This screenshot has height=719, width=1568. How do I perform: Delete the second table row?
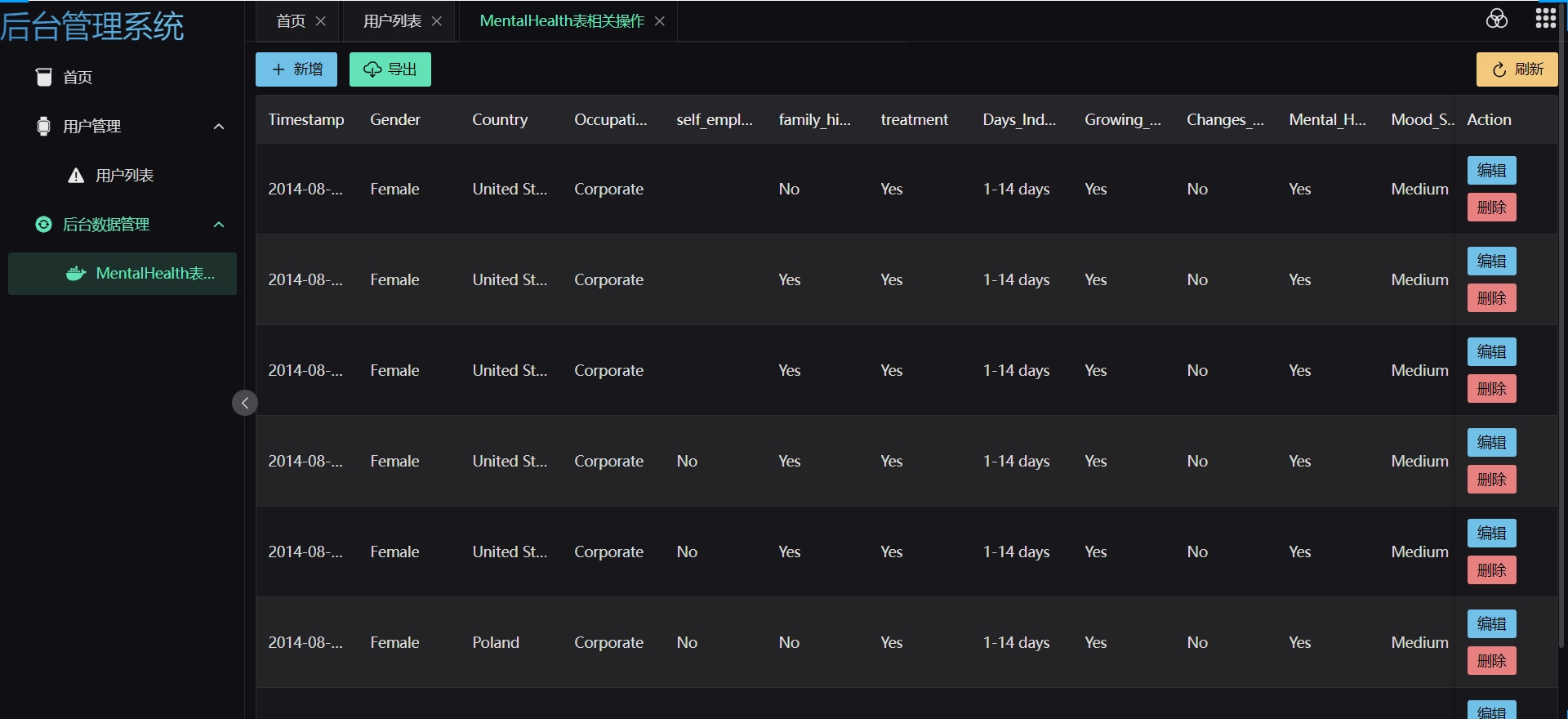[1492, 298]
